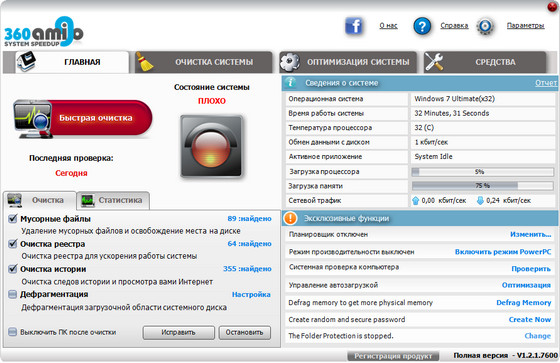Start Быстрая очистка quick cleanup
The image size is (560, 363).
click(83, 118)
